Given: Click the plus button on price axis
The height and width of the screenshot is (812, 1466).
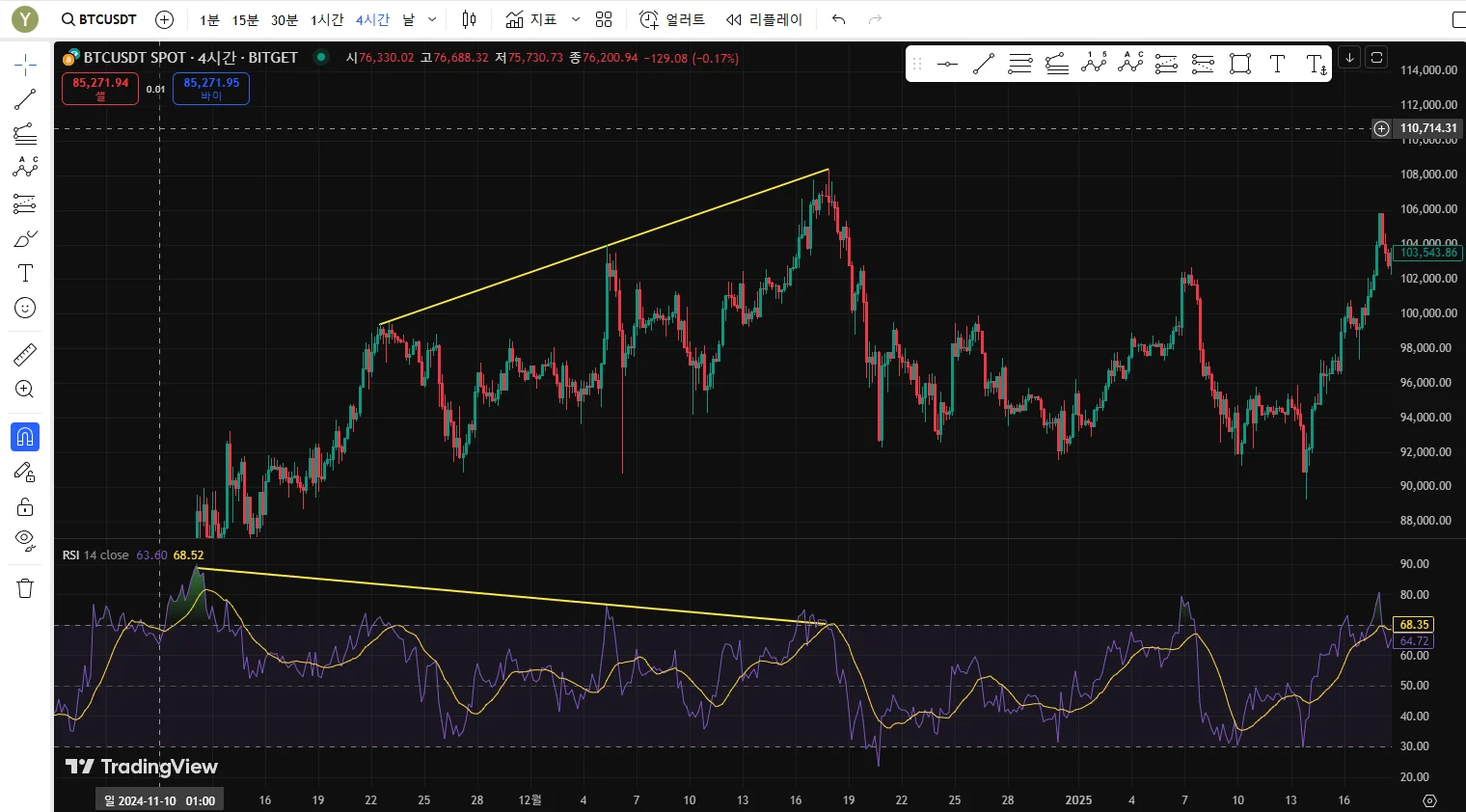Looking at the screenshot, I should (1381, 128).
